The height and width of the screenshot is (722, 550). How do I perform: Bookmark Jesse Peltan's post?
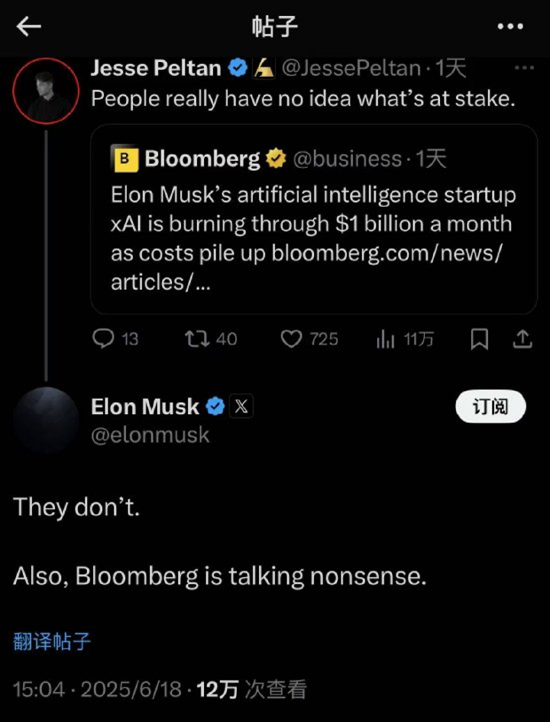[x=479, y=340]
